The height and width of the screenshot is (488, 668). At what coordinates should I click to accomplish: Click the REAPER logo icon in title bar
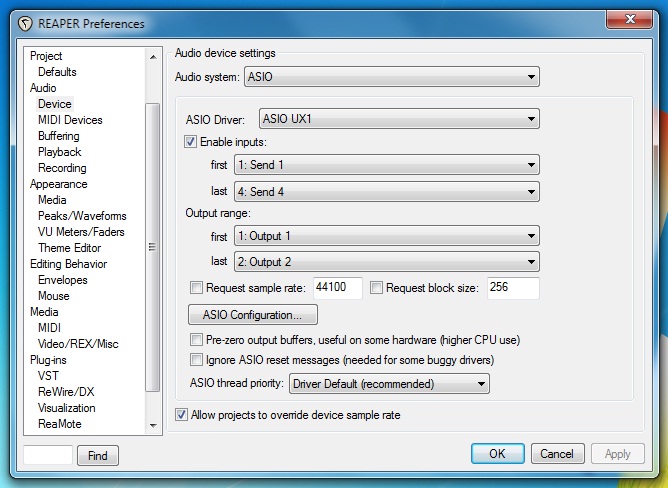pos(25,23)
